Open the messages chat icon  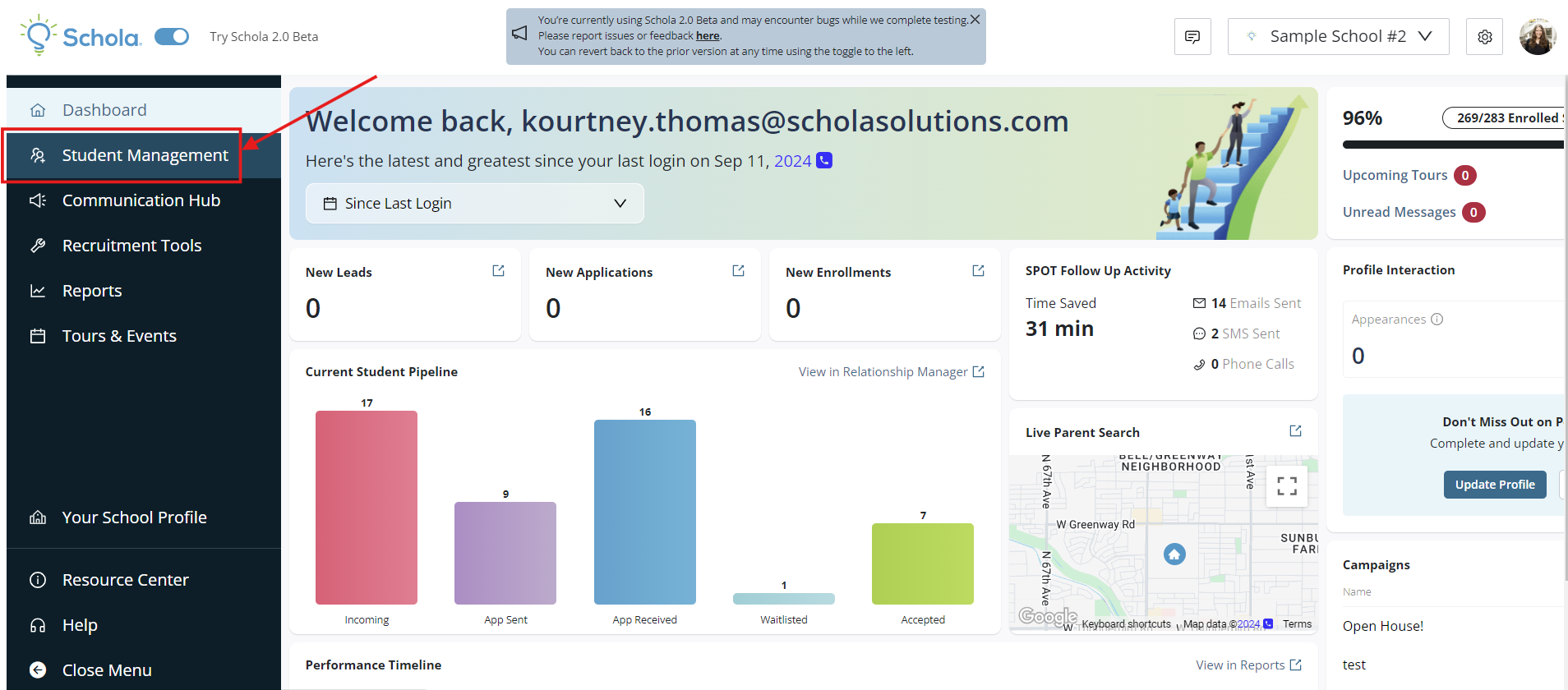(1192, 37)
